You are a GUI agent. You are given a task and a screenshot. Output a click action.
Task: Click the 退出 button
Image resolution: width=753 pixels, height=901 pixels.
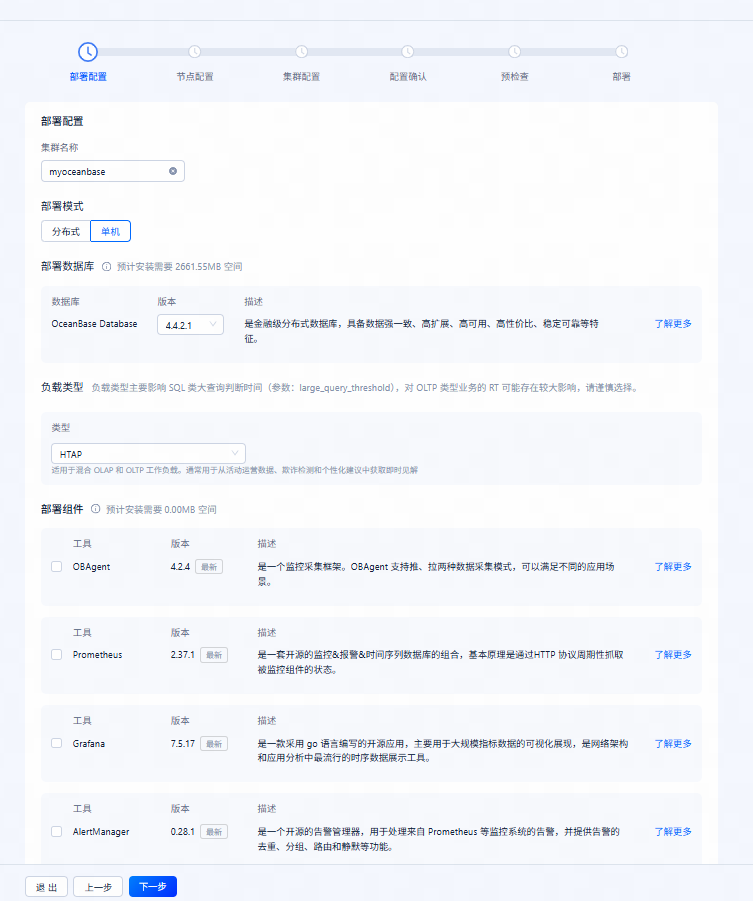coord(47,887)
